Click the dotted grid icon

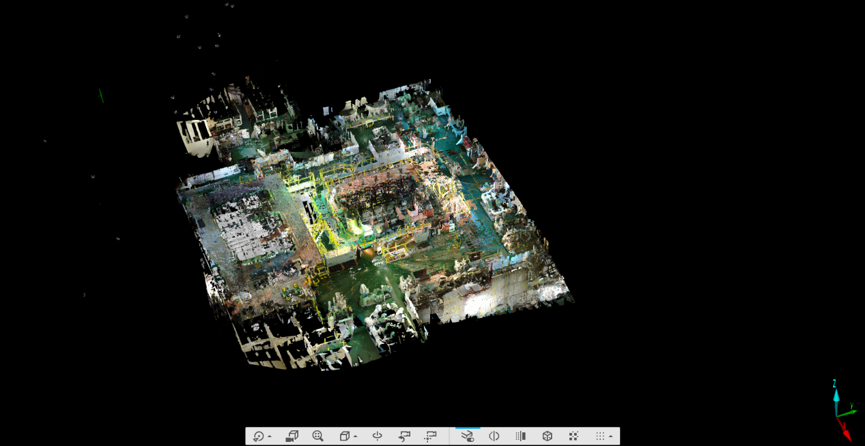click(x=599, y=436)
